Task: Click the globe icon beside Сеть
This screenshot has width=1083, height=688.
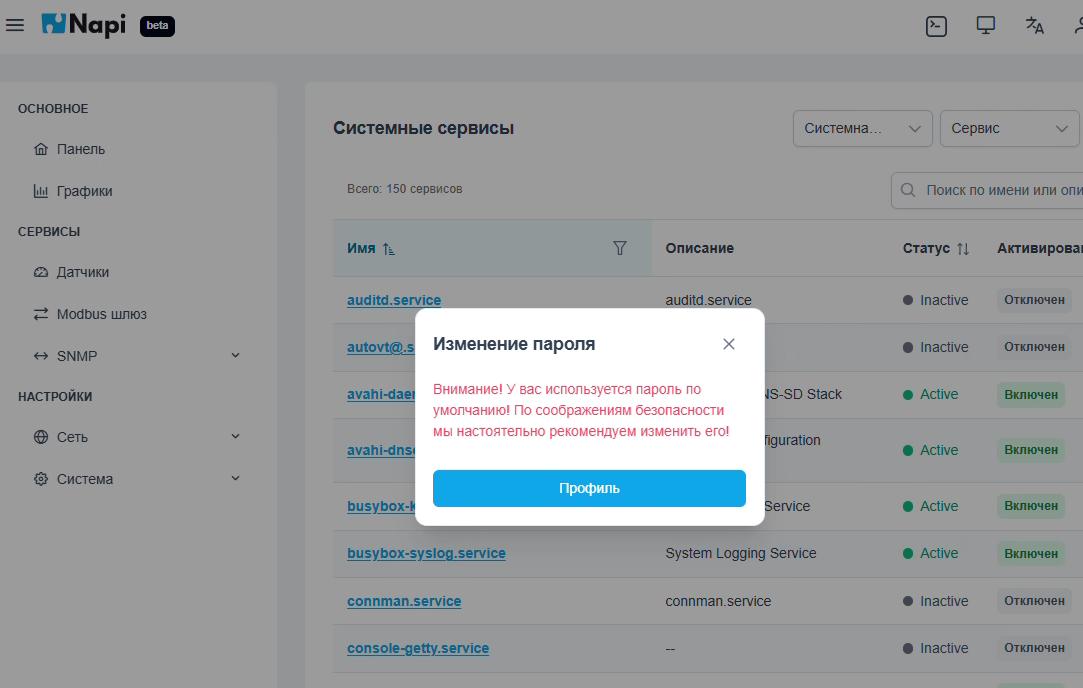Action: [x=41, y=437]
